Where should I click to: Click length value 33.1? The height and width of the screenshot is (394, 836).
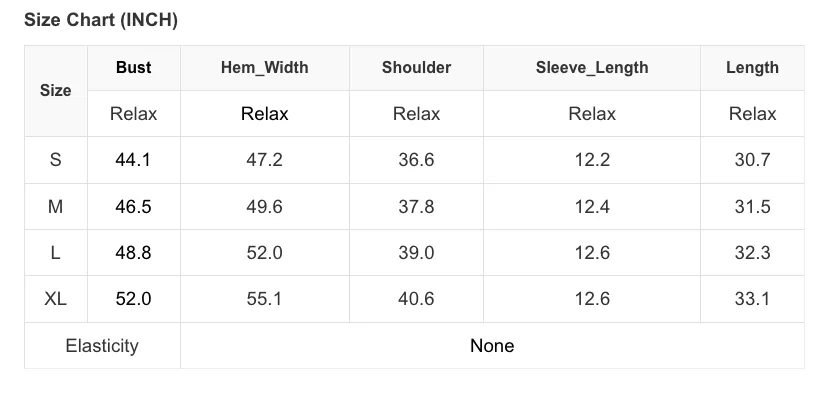pos(752,299)
